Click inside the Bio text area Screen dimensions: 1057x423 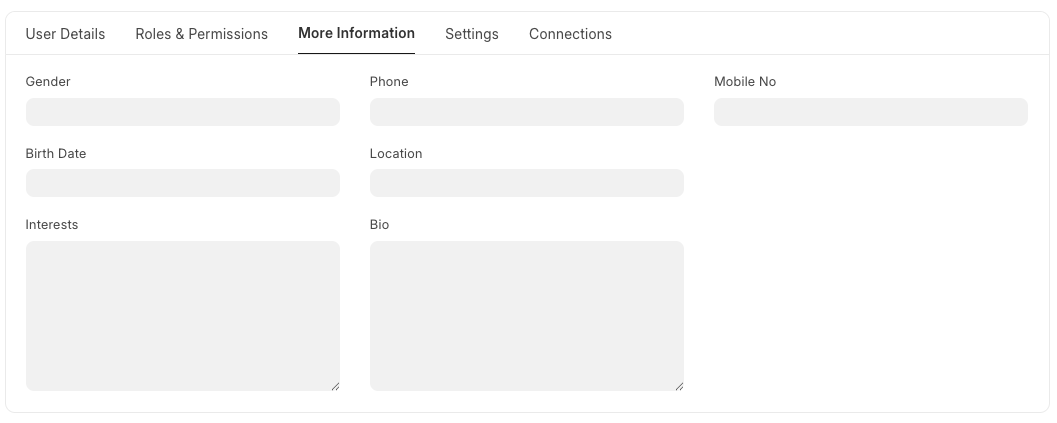click(x=526, y=315)
